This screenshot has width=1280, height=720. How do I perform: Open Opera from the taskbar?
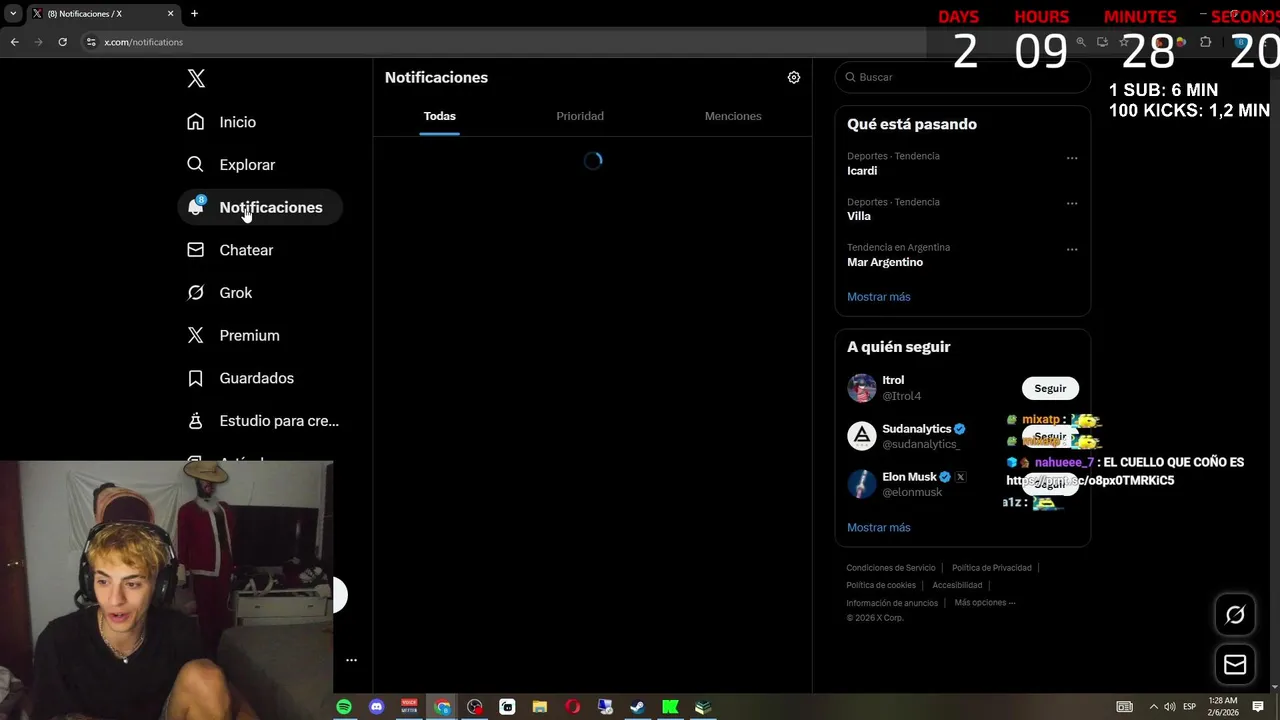click(x=572, y=707)
